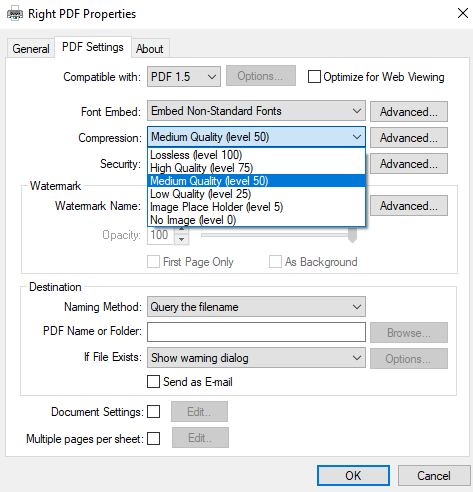Screen dimensions: 473x492
Task: Decrease opacity with the down stepper arrow
Action: point(181,239)
